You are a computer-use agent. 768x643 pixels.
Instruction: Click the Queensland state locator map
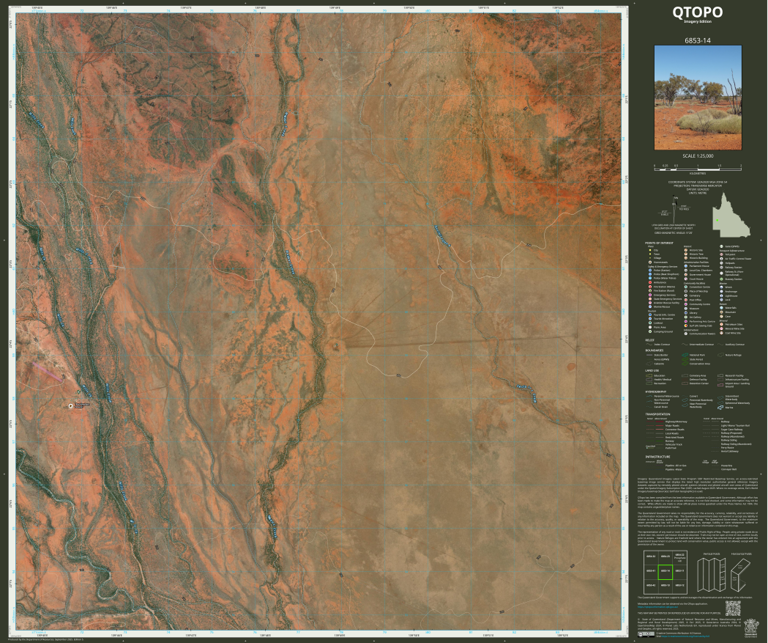click(732, 215)
